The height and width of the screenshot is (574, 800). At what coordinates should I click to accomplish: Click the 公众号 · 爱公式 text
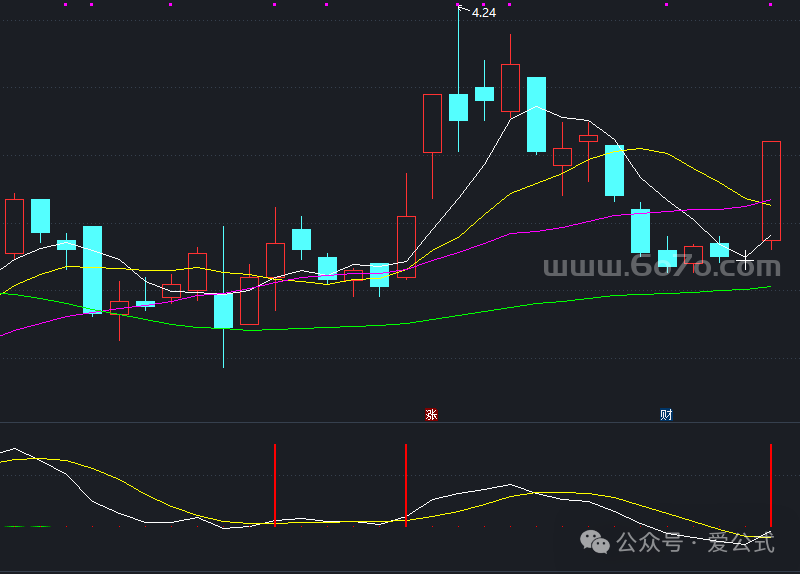(x=696, y=543)
